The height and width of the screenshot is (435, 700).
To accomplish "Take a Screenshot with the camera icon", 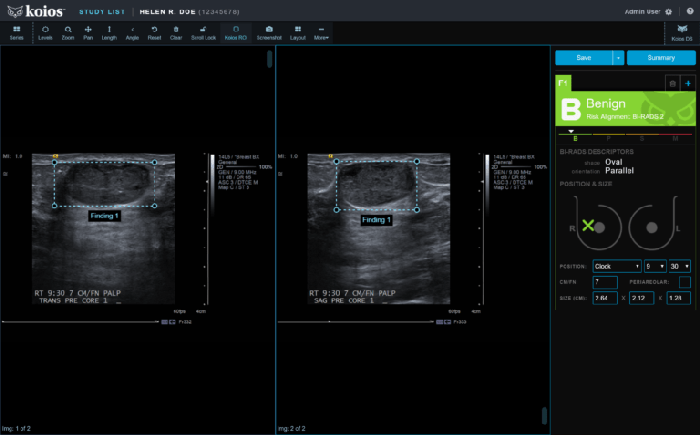I will 269,32.
